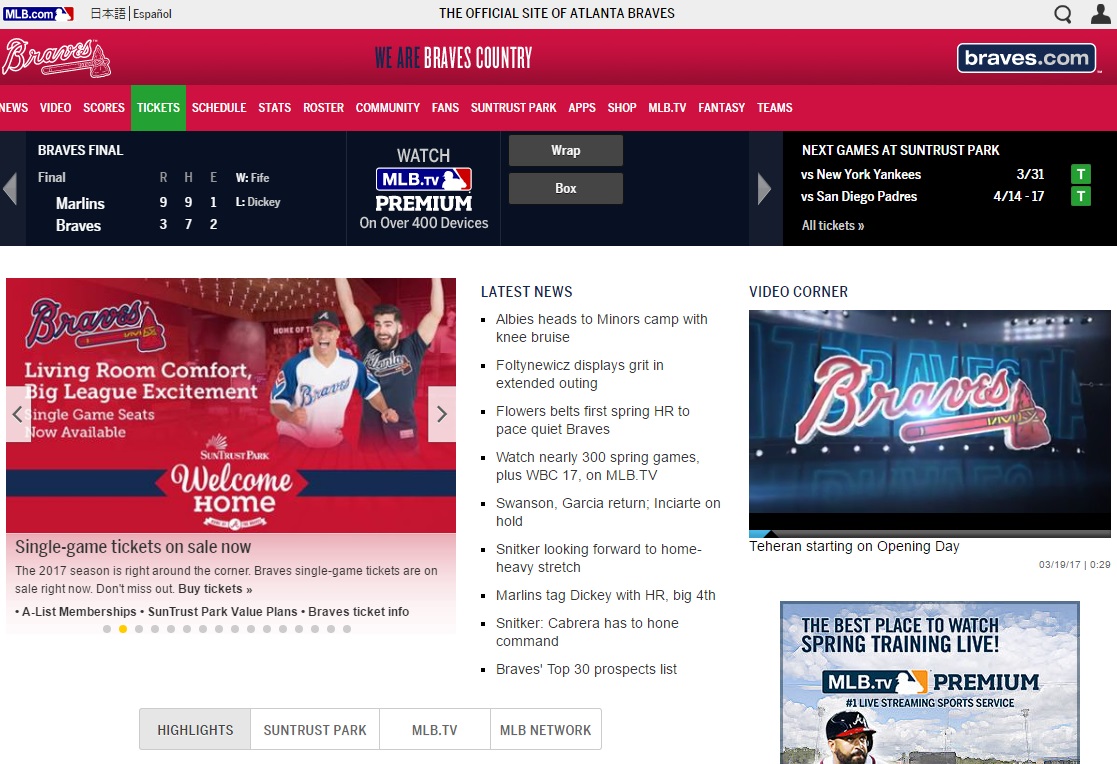The height and width of the screenshot is (764, 1117).
Task: Switch language to Japanese
Action: coord(108,14)
